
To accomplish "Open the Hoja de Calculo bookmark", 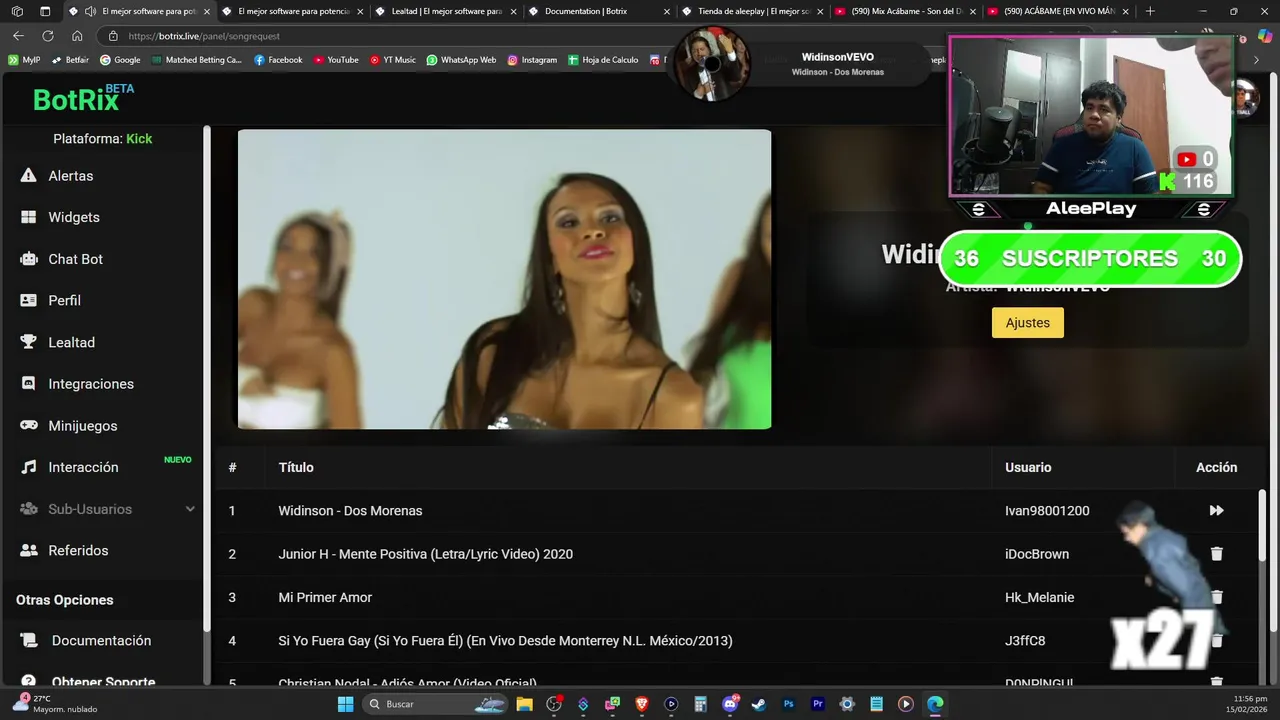I will click(x=603, y=60).
